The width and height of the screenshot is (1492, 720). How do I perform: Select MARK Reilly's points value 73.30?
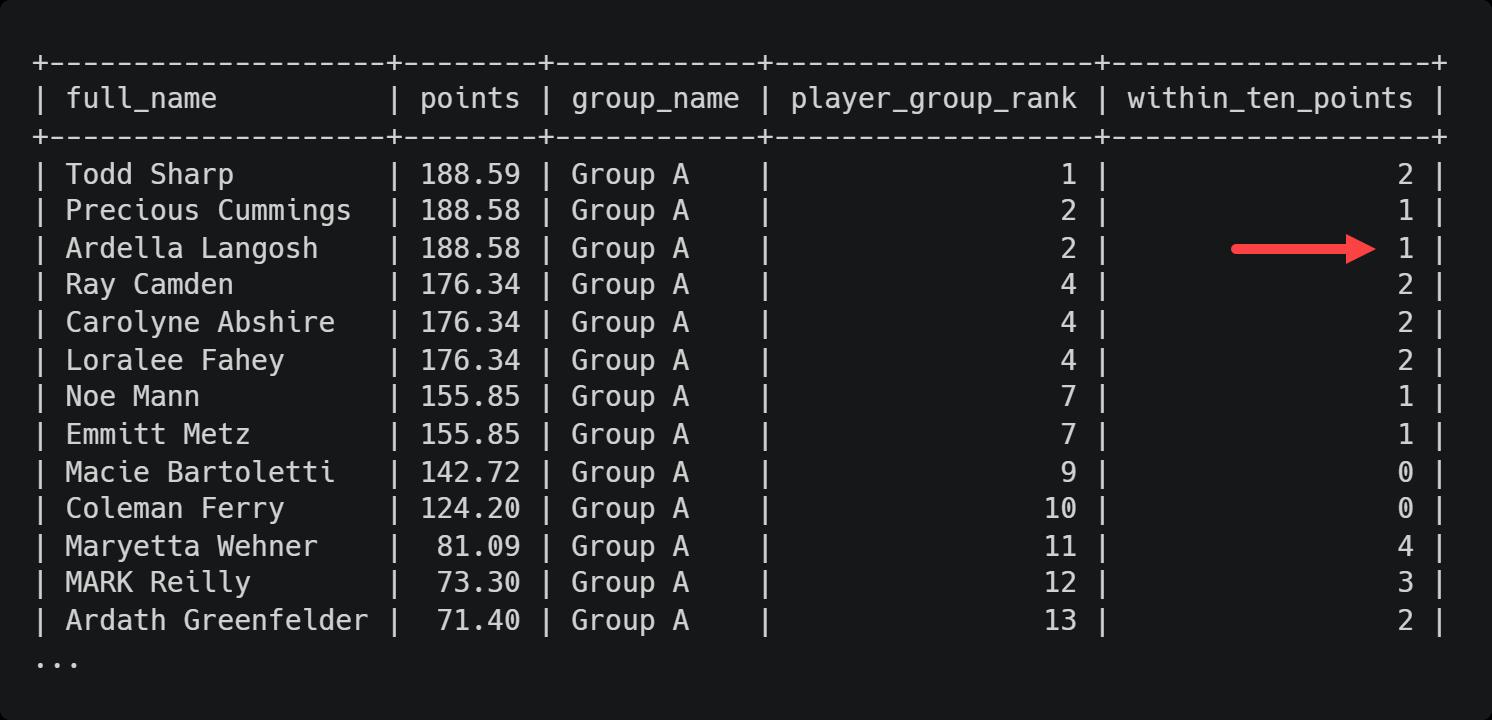tap(478, 583)
